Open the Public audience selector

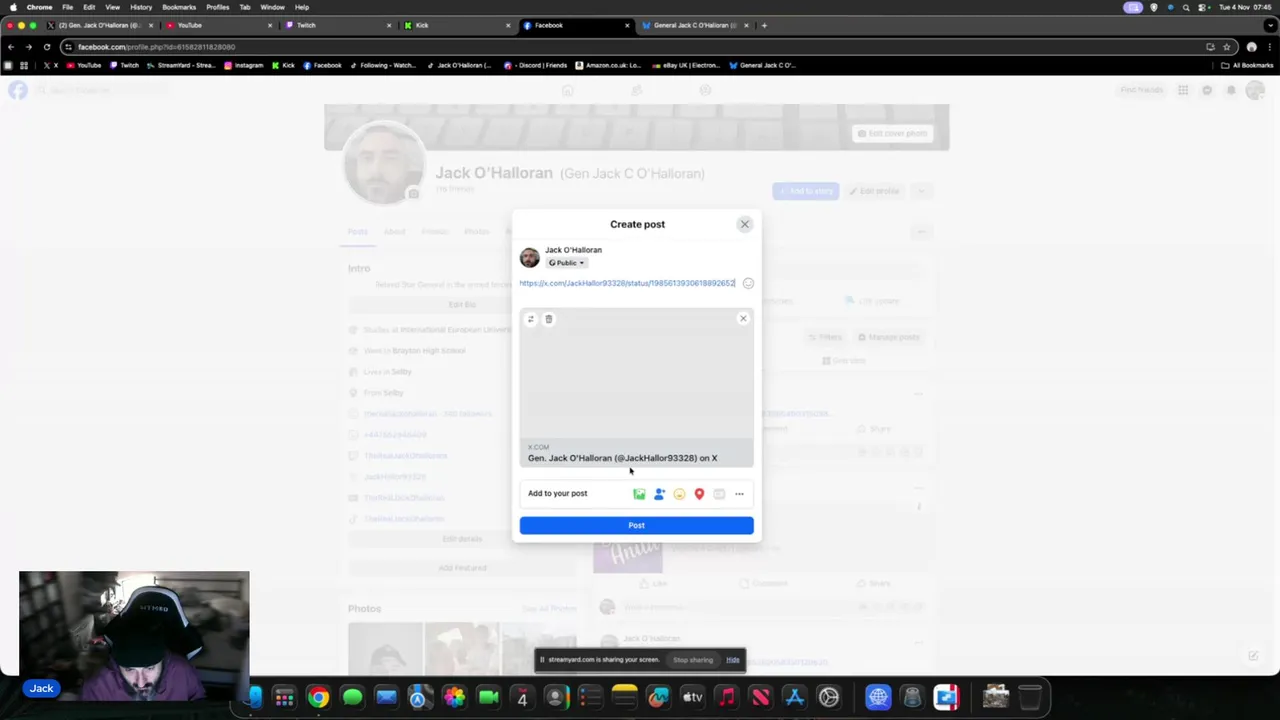pyautogui.click(x=566, y=263)
